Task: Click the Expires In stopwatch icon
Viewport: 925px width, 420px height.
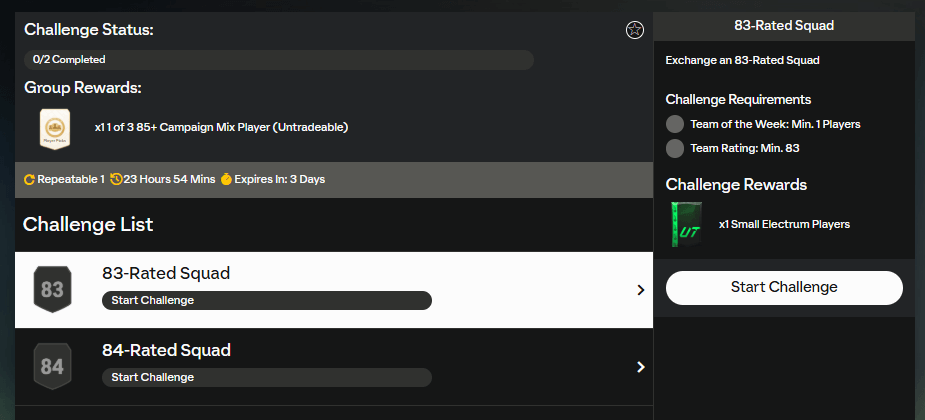Action: point(226,180)
